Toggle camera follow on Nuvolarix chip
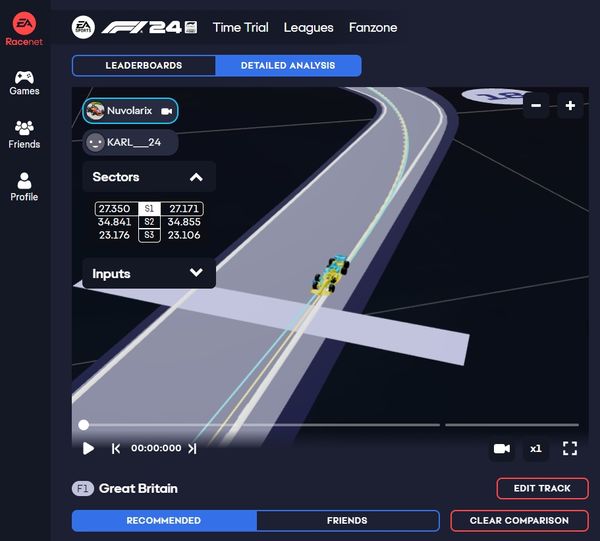This screenshot has height=541, width=600. coord(166,111)
